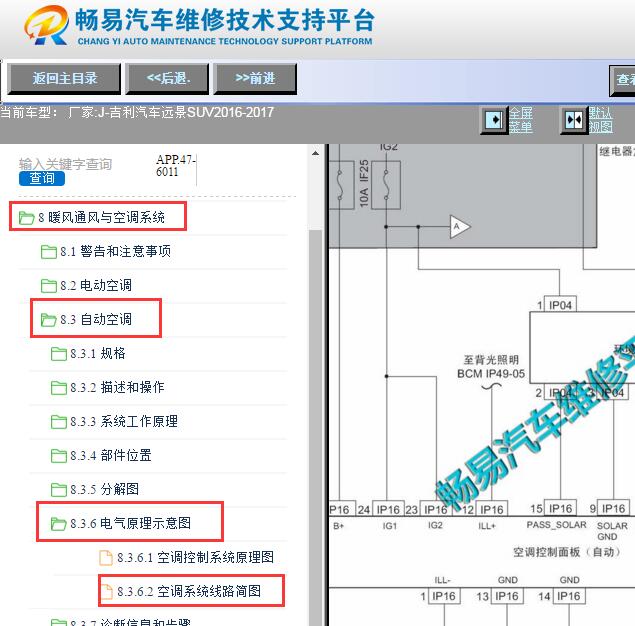This screenshot has width=635, height=626.
Task: Go back with the <<后退 button
Action: (x=168, y=79)
